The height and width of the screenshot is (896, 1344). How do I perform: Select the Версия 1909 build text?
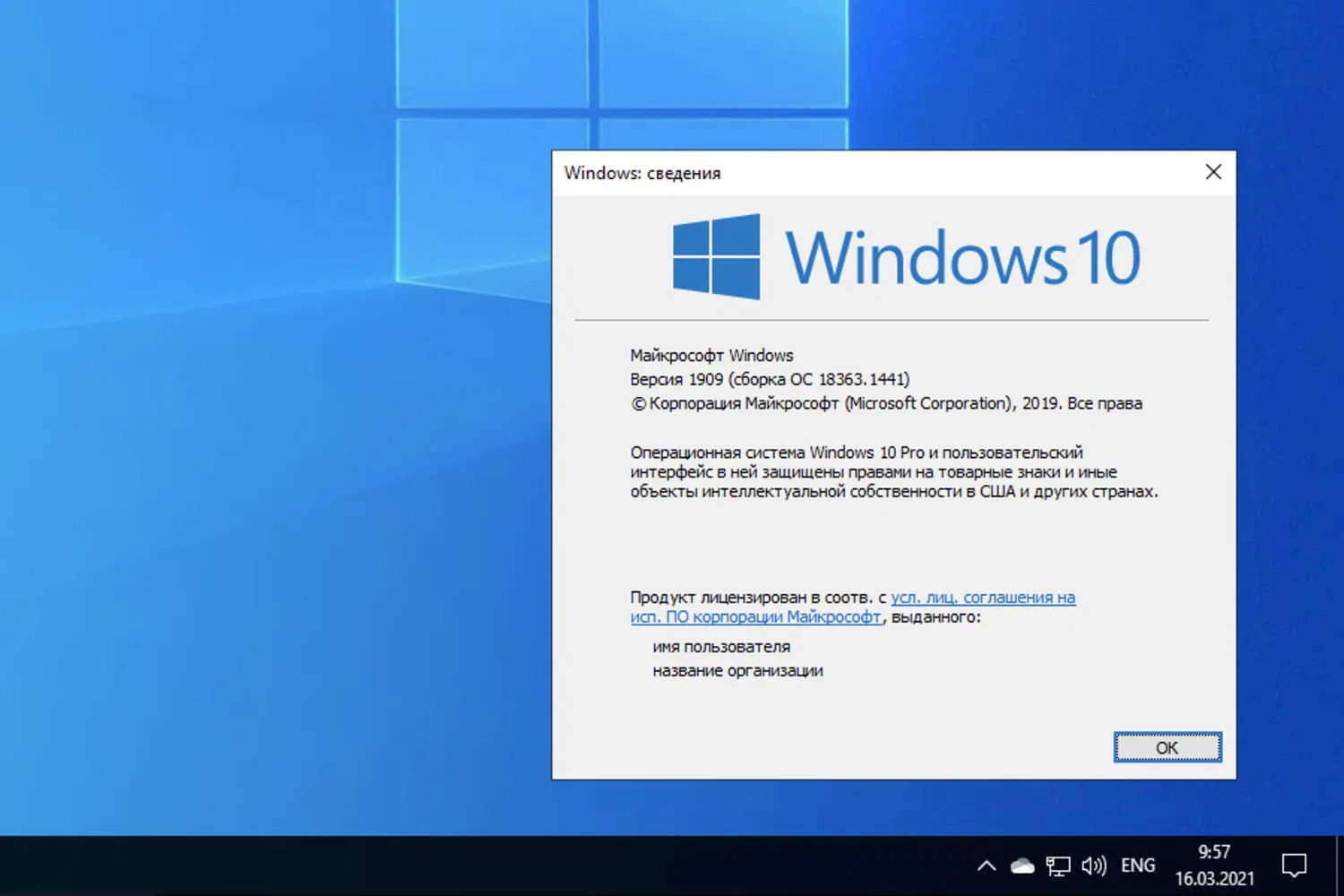(x=769, y=378)
